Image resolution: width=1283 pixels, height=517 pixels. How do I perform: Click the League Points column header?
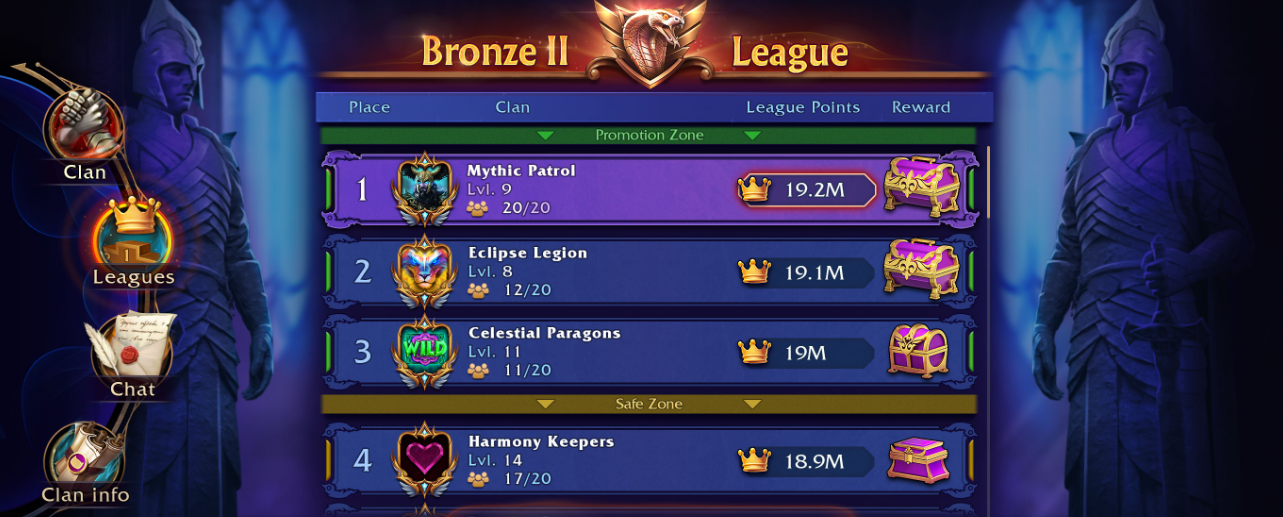803,107
